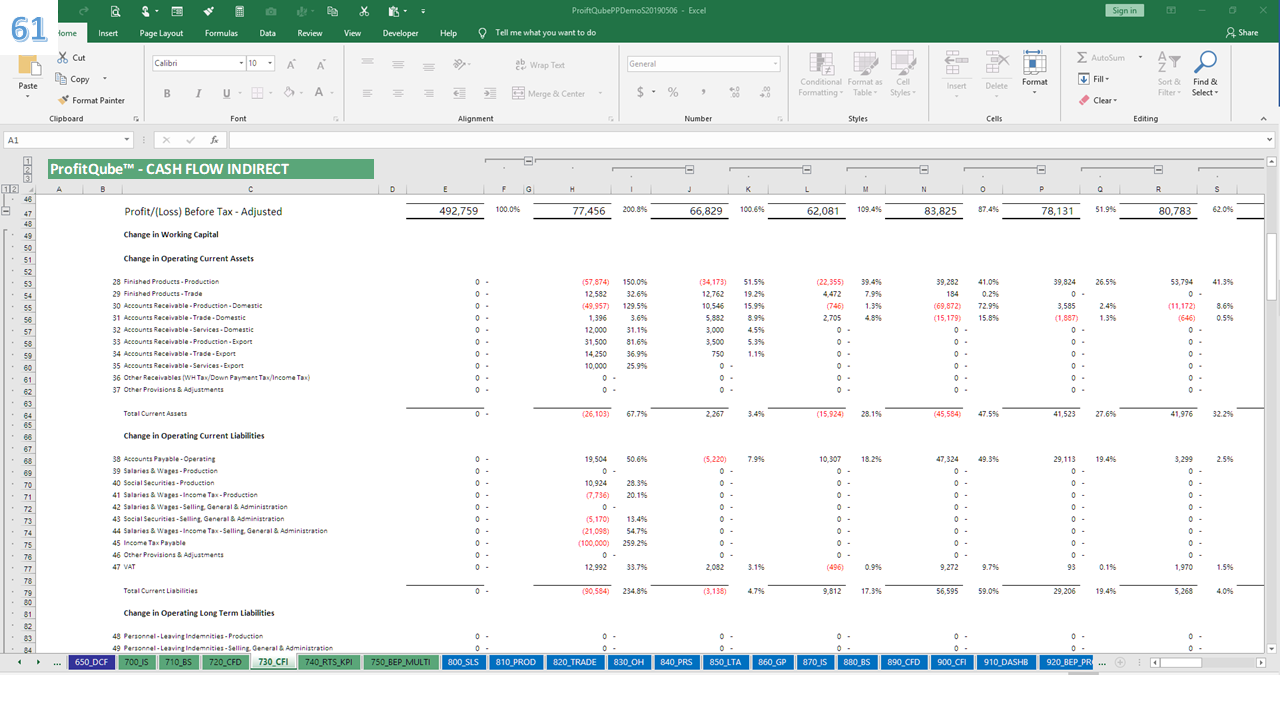The width and height of the screenshot is (1280, 720).
Task: Open the font name dropdown showing Calibri
Action: (241, 63)
